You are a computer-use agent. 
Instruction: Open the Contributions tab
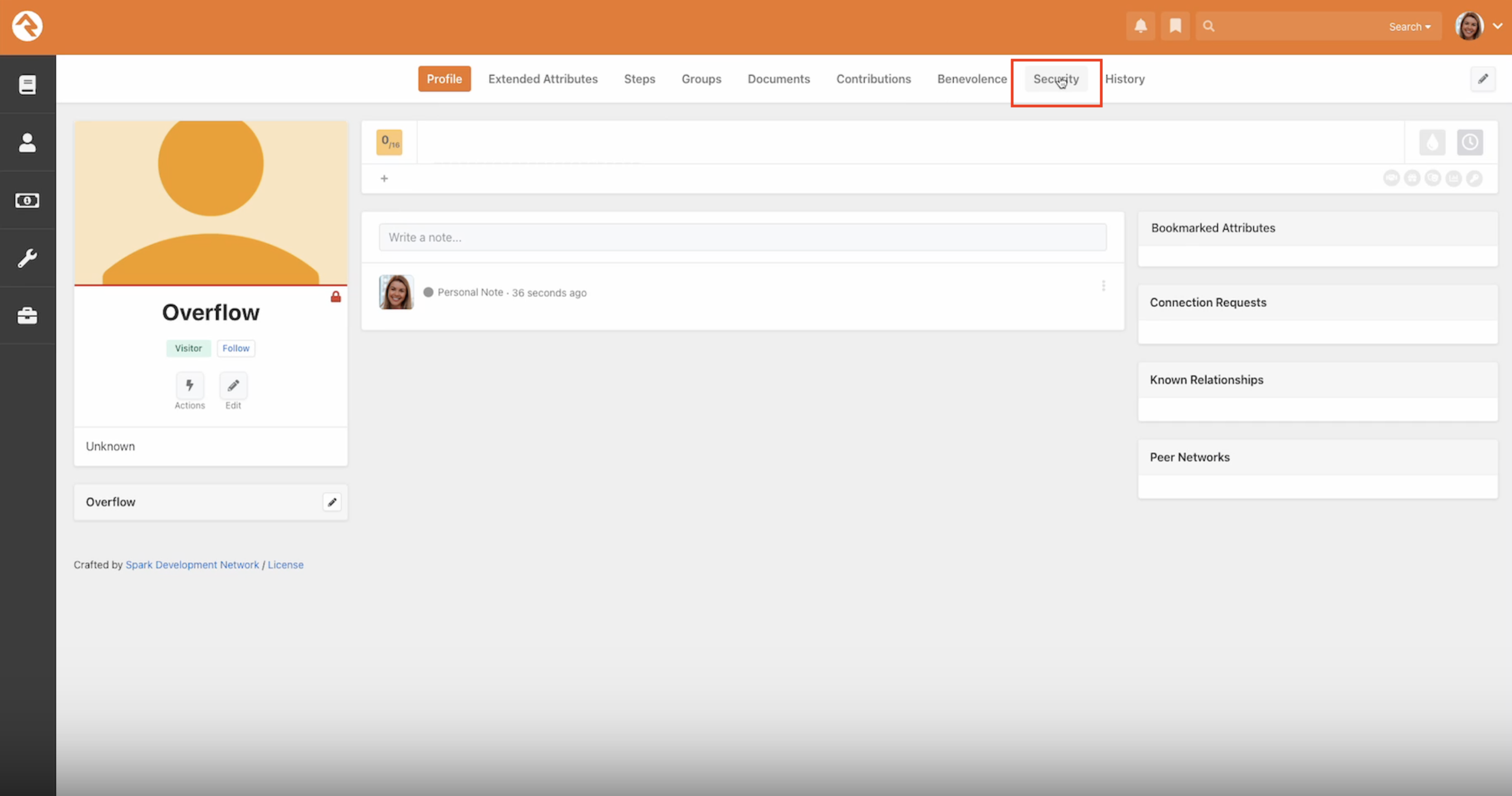tap(874, 79)
